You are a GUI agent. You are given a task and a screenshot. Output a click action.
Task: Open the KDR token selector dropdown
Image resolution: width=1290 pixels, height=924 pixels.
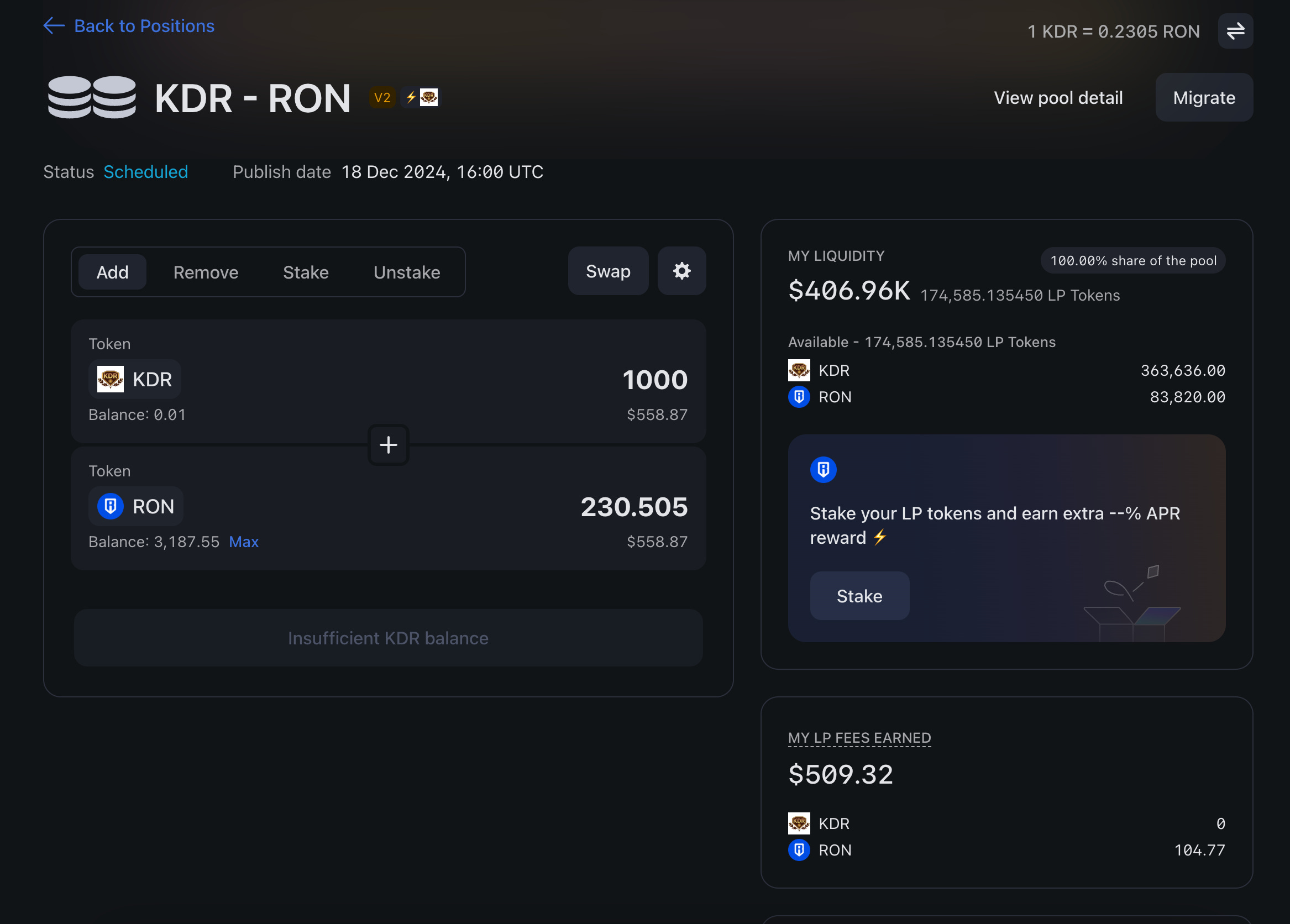pos(134,379)
